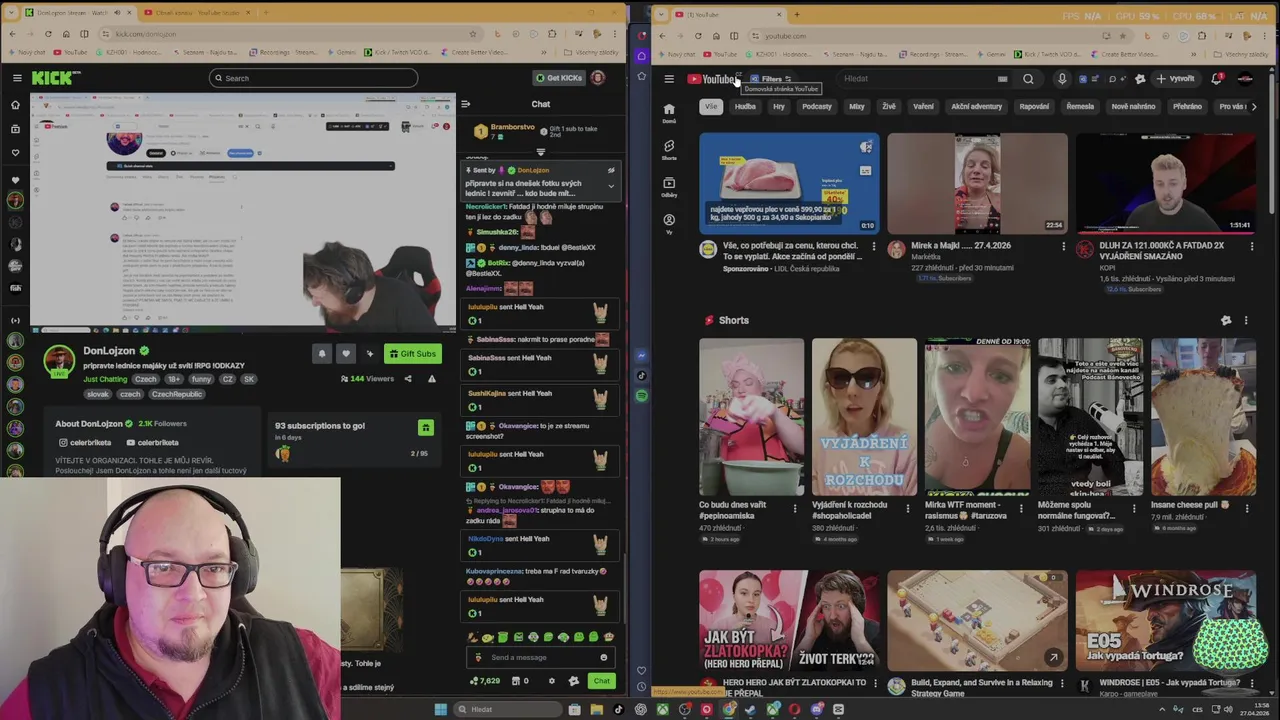Open celerbriketa Instagram link
The image size is (1280, 720).
coord(85,442)
